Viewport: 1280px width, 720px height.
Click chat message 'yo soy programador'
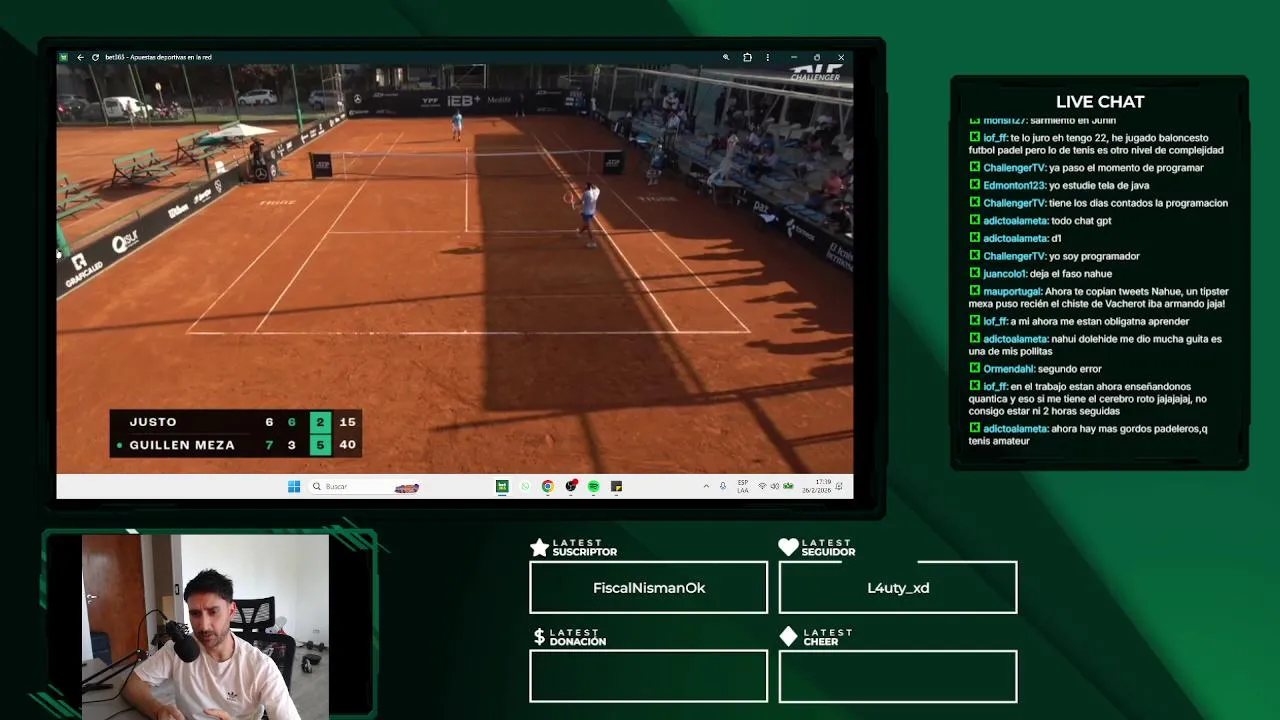coord(1094,256)
